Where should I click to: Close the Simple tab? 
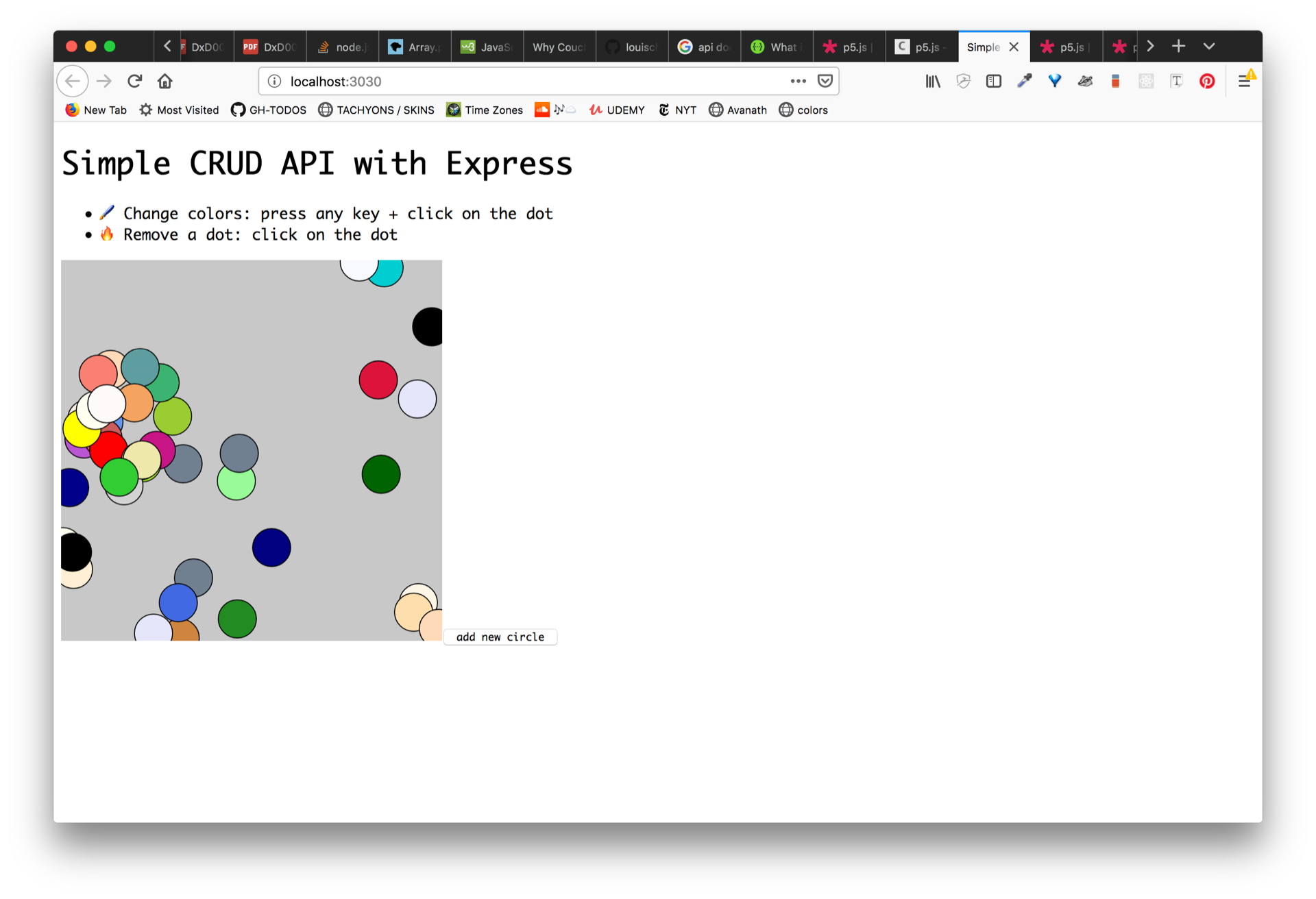pyautogui.click(x=1014, y=47)
